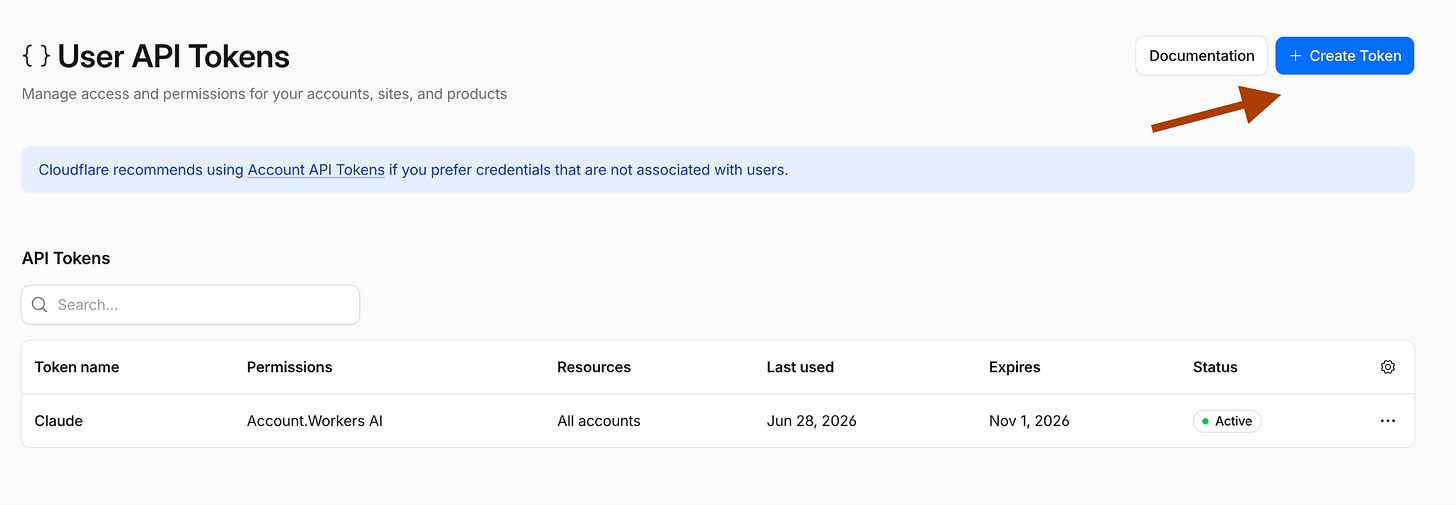Image resolution: width=1456 pixels, height=505 pixels.
Task: Open the Documentation page
Action: (x=1201, y=56)
